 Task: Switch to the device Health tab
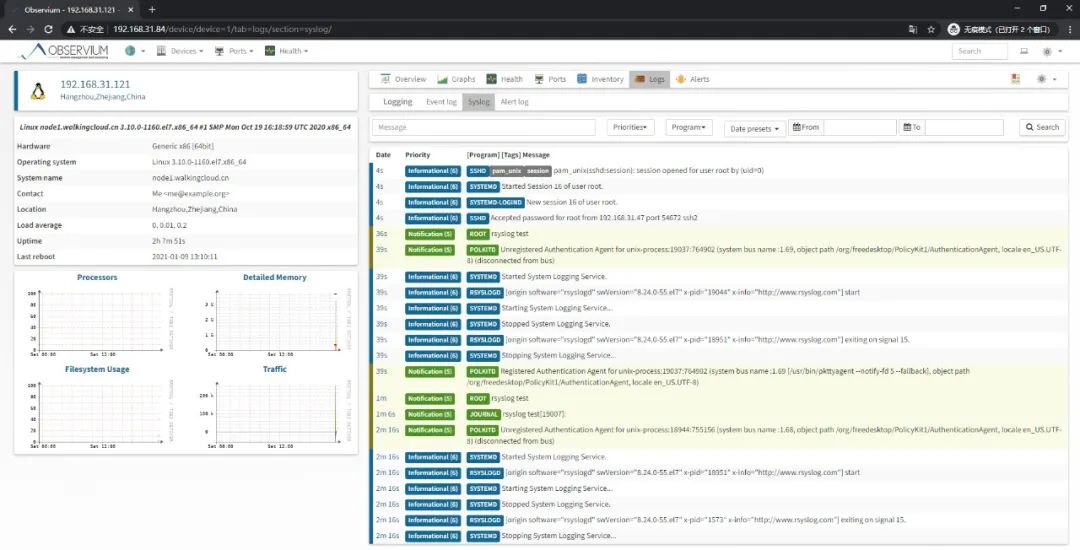click(x=504, y=79)
